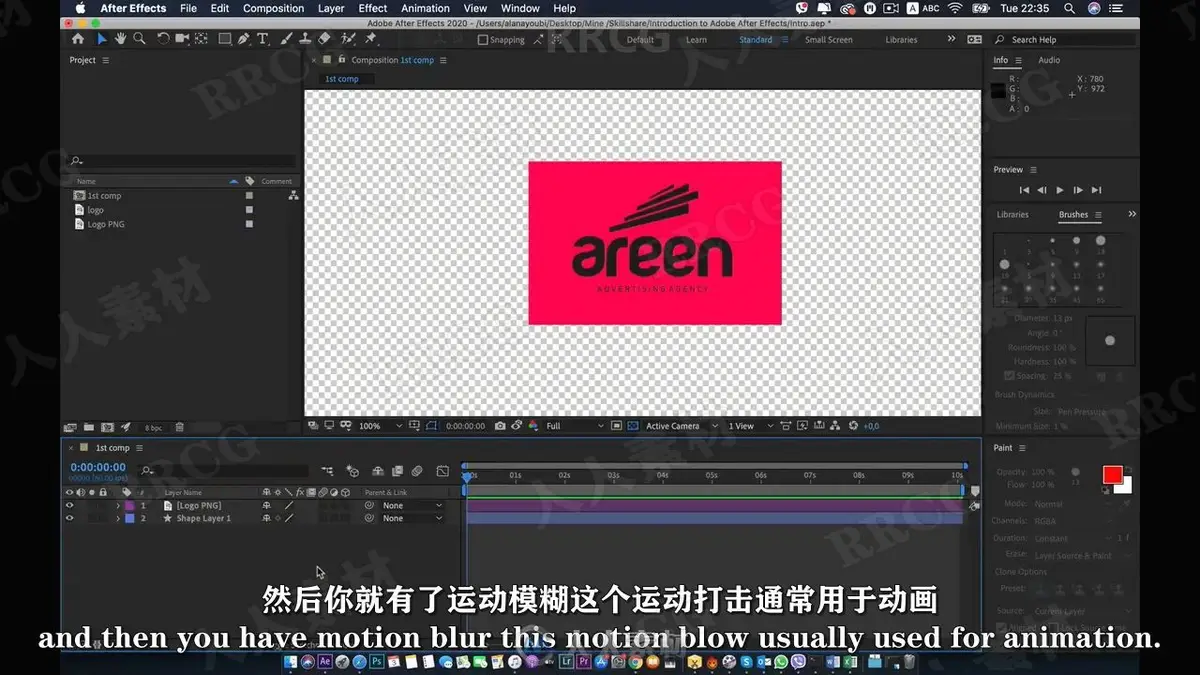
Task: Click the red foreground color swatch in Paint
Action: click(1112, 475)
